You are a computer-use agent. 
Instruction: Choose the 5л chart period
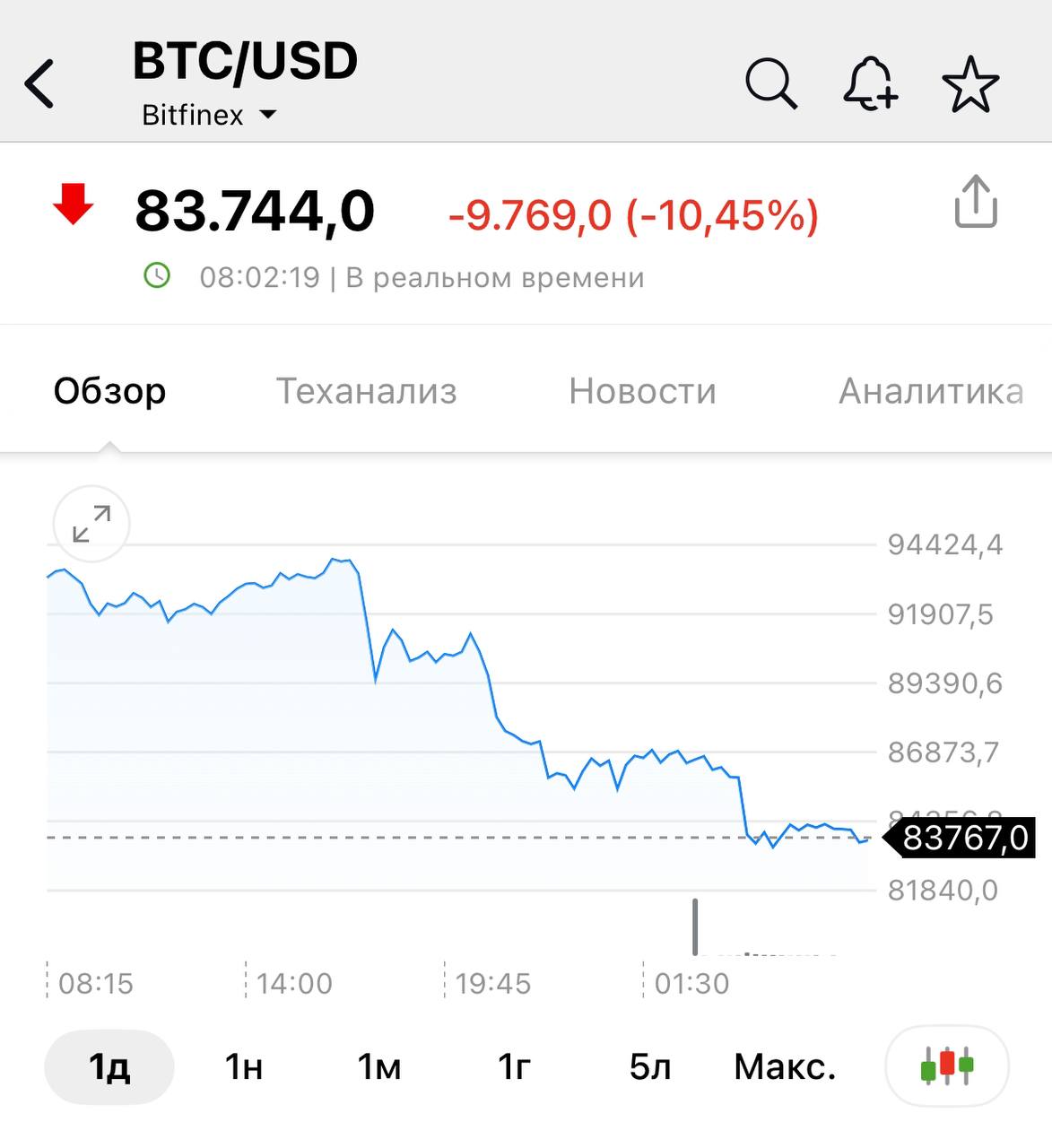point(649,1067)
